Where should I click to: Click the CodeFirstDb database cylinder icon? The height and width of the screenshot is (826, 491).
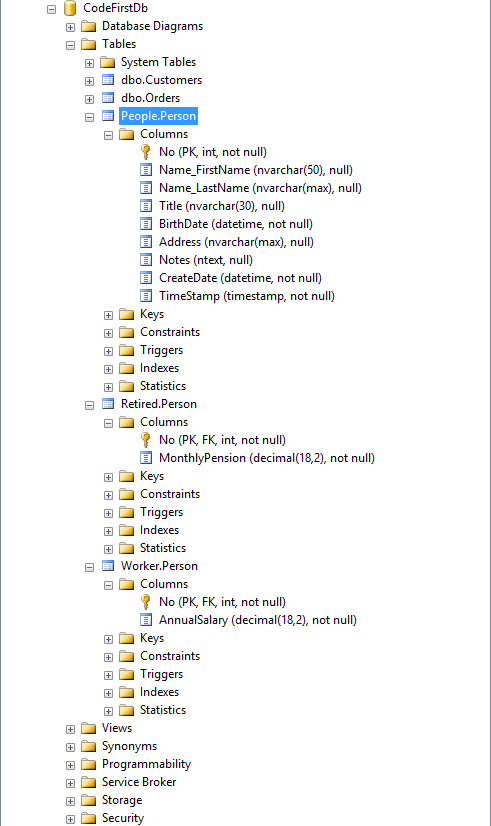(70, 8)
